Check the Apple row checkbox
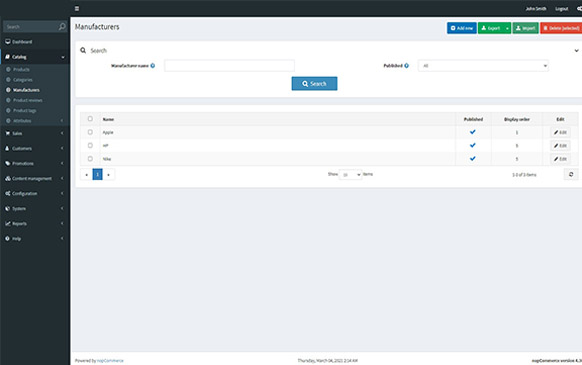 coord(90,132)
